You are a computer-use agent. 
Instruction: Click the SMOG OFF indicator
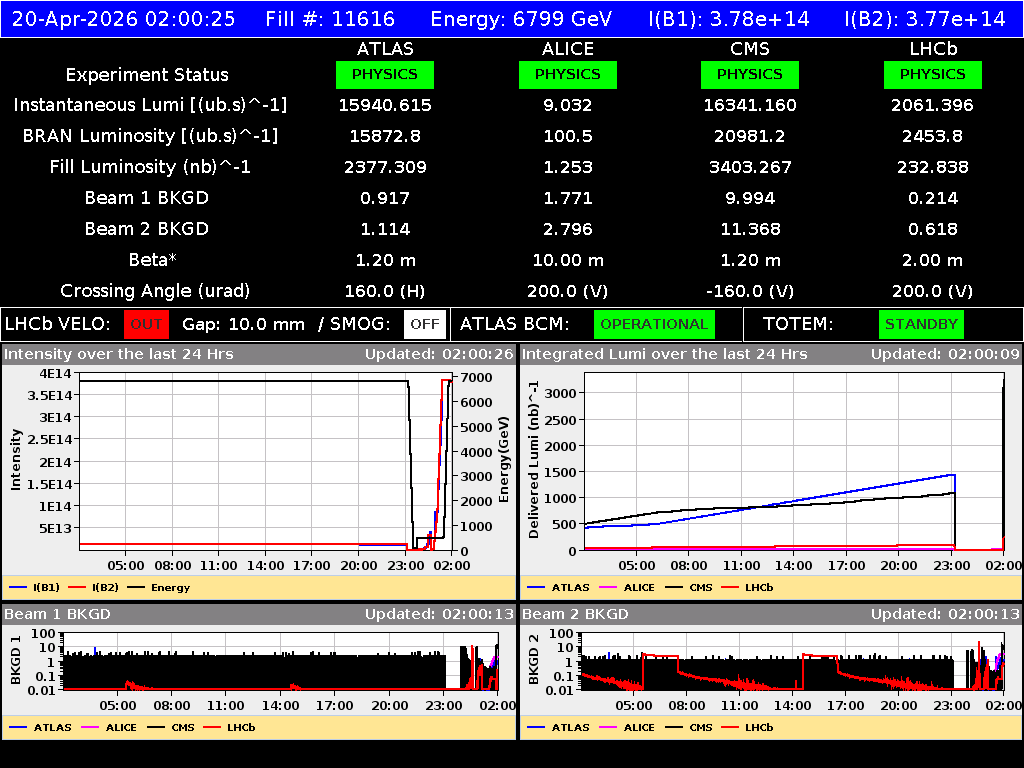pos(424,325)
